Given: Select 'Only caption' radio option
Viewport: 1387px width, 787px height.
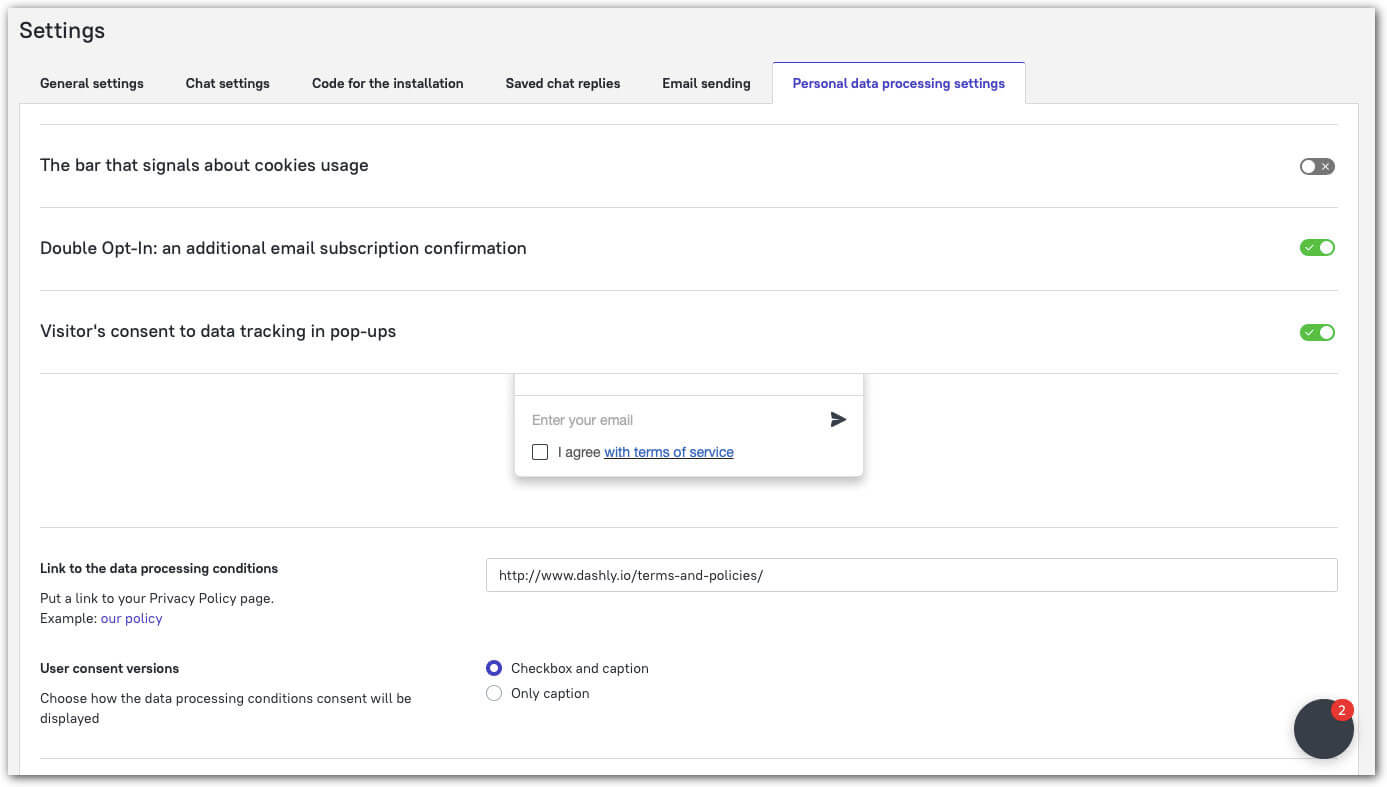Looking at the screenshot, I should [494, 693].
